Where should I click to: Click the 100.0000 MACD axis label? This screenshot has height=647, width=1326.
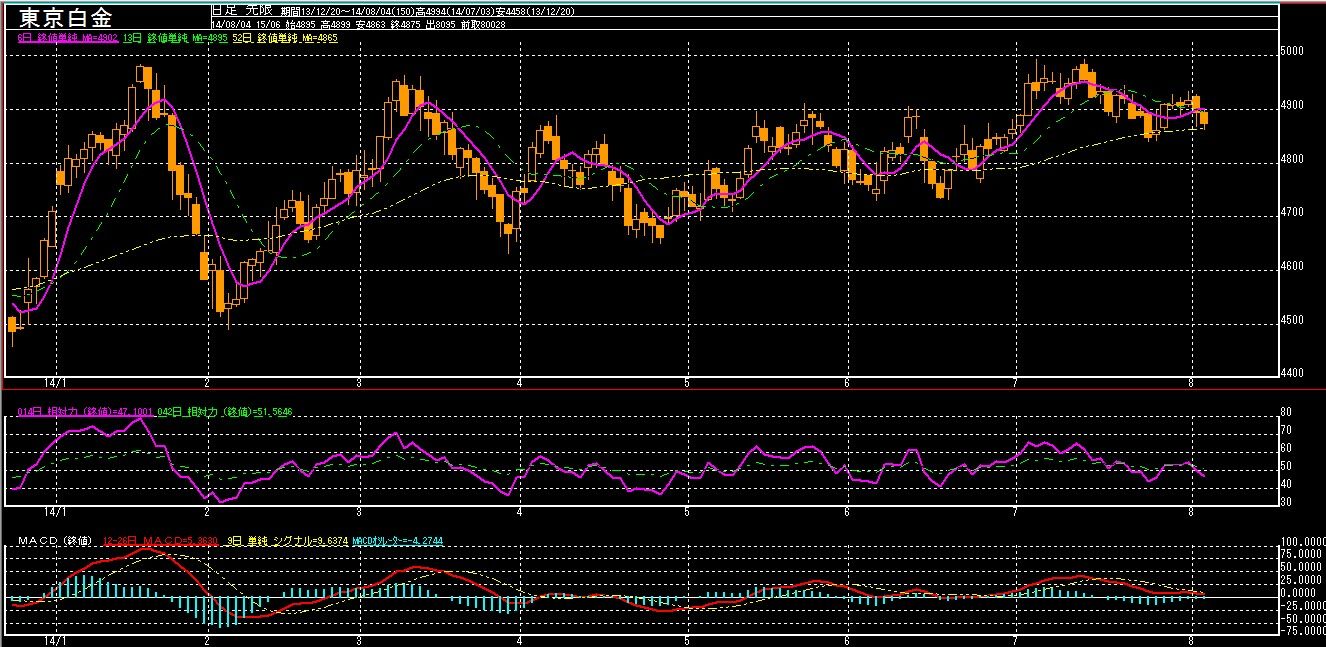[1303, 541]
